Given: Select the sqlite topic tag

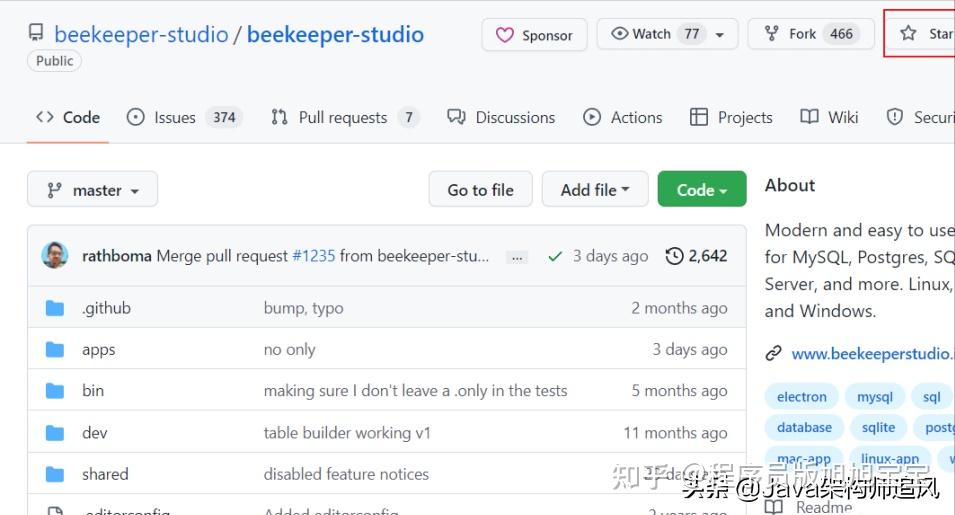Looking at the screenshot, I should pyautogui.click(x=878, y=427).
